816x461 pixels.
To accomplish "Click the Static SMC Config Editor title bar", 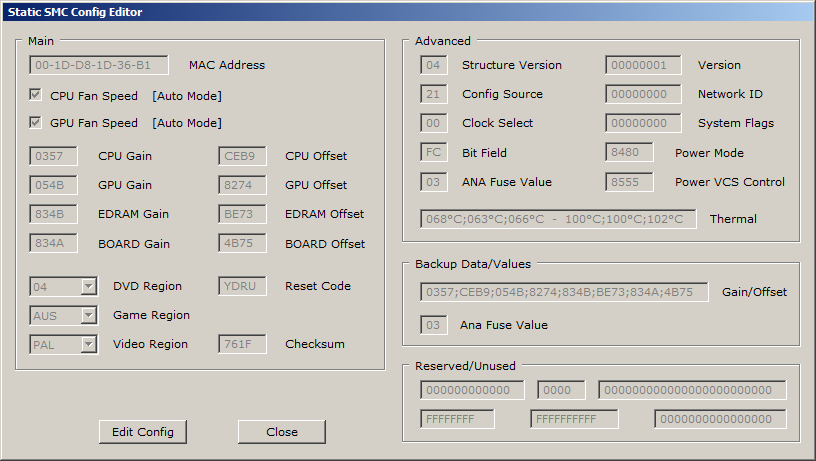I will (x=408, y=12).
